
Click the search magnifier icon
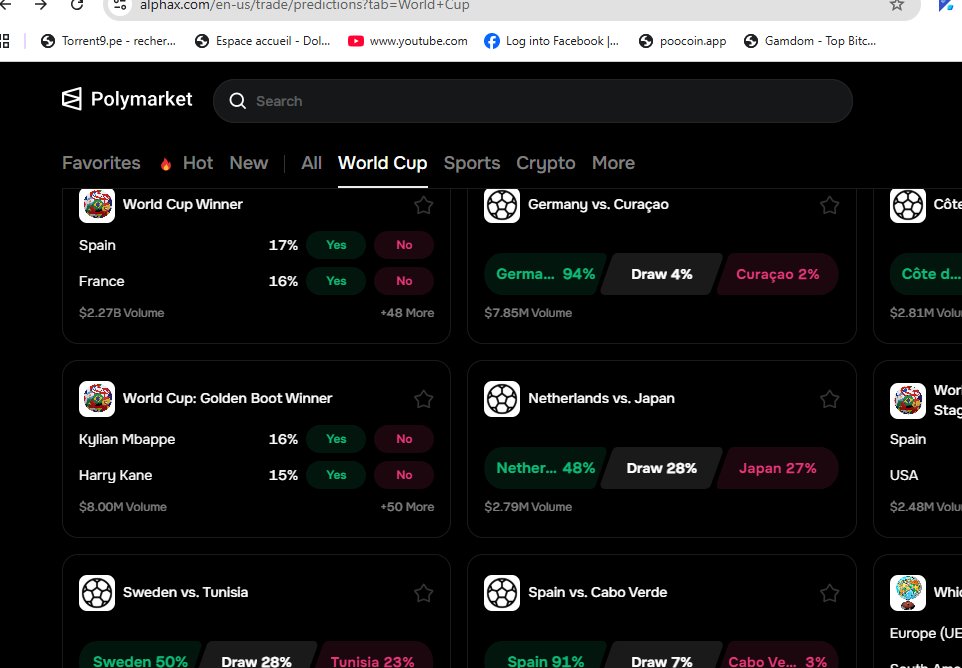(x=237, y=101)
